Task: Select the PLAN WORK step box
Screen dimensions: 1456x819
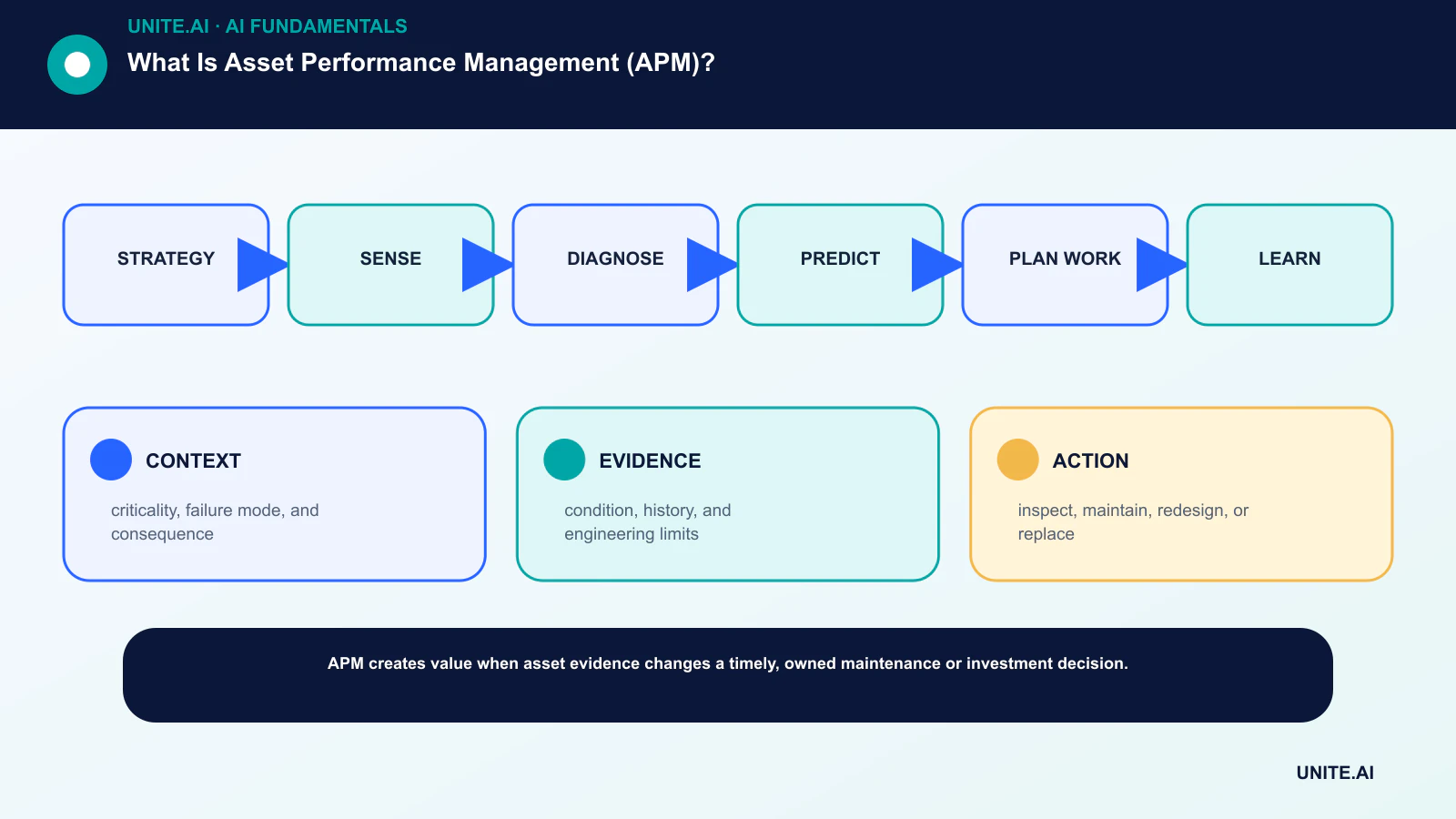Action: (1065, 265)
